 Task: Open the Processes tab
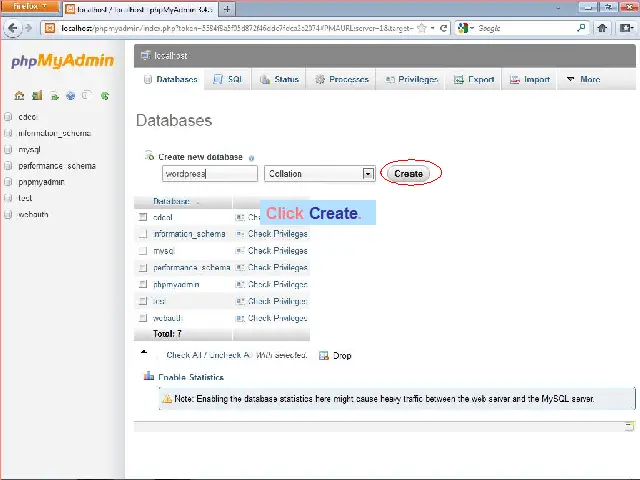342,79
